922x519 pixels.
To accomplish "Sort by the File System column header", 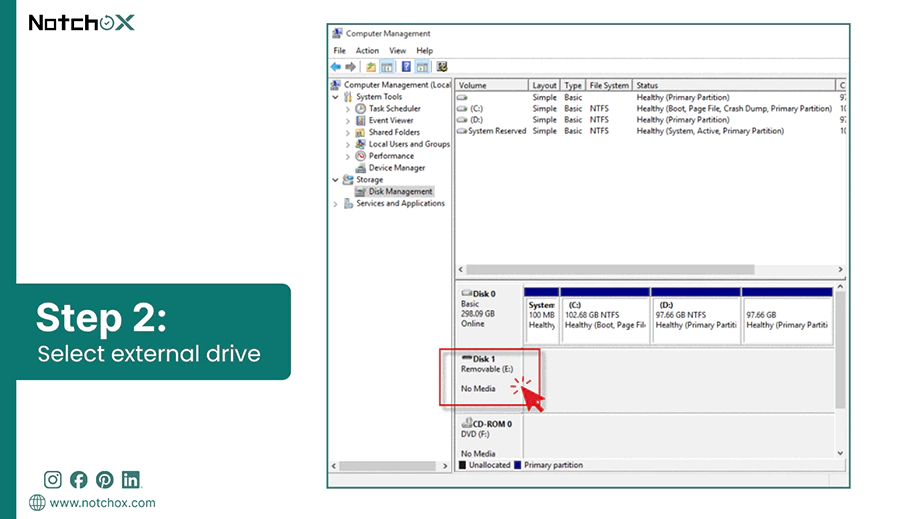I will 609,85.
